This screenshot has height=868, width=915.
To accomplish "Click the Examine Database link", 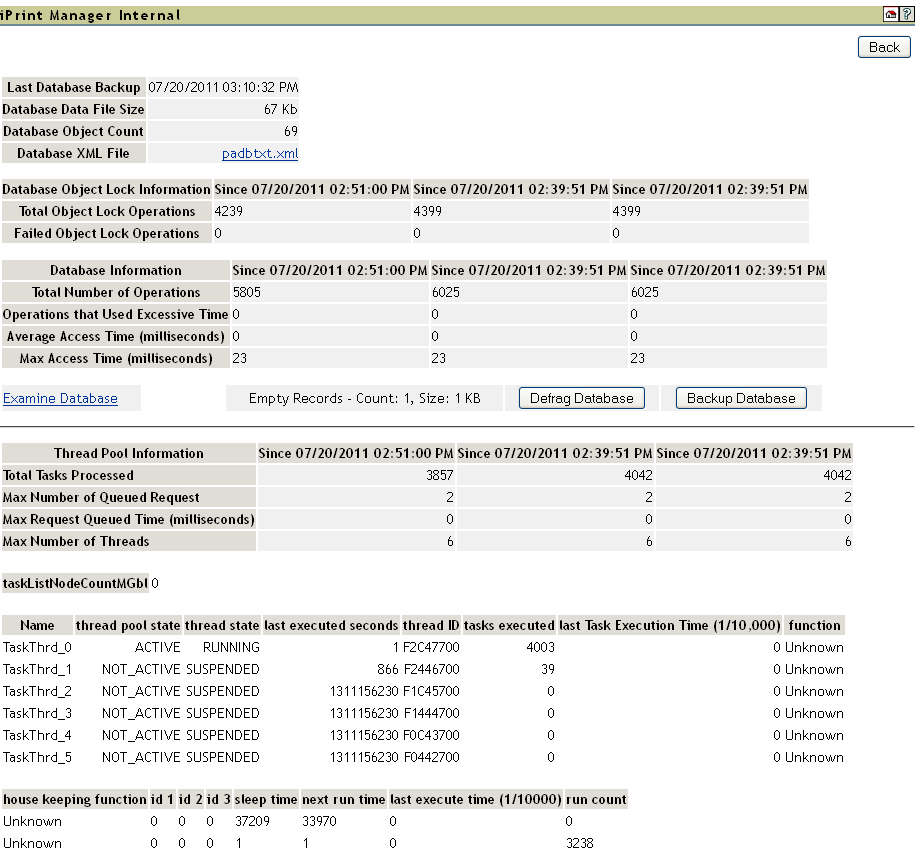I will (60, 398).
